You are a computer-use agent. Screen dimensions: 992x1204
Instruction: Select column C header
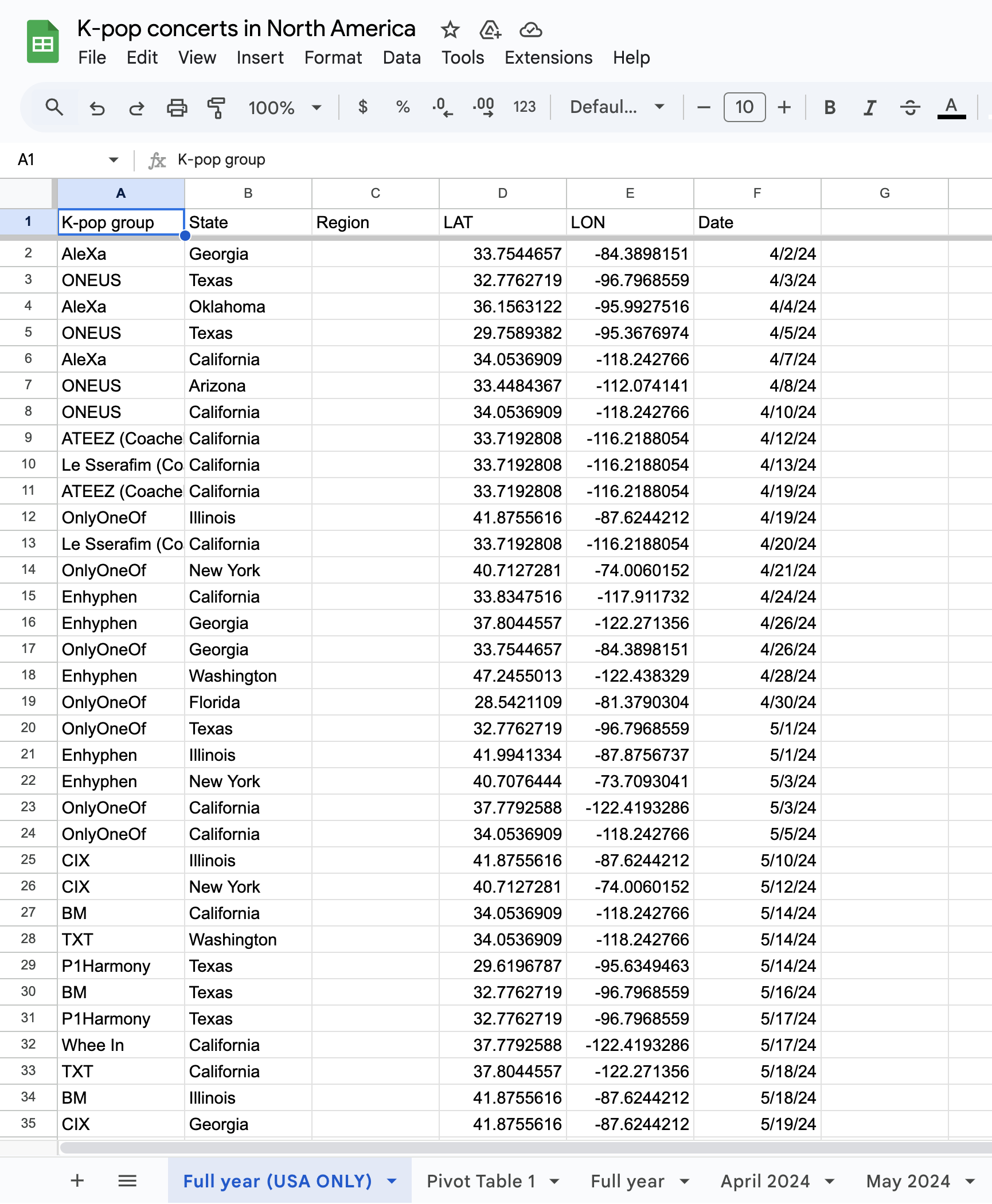pyautogui.click(x=376, y=193)
